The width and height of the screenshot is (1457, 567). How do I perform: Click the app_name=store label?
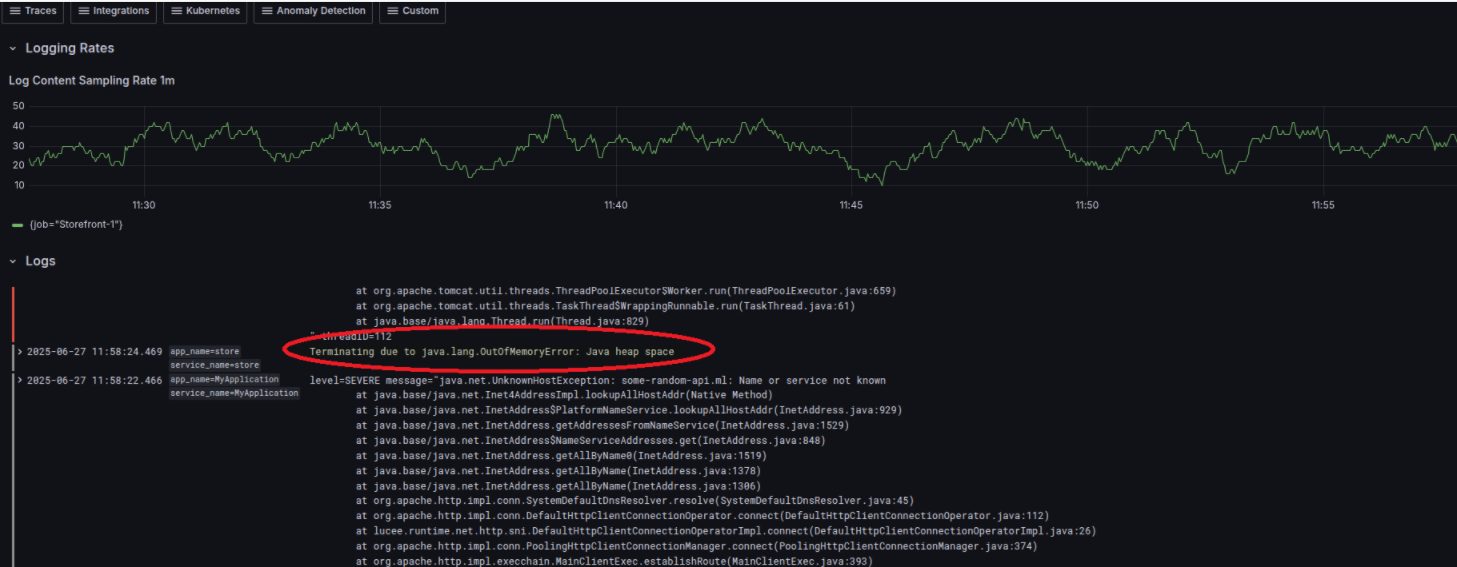[204, 352]
